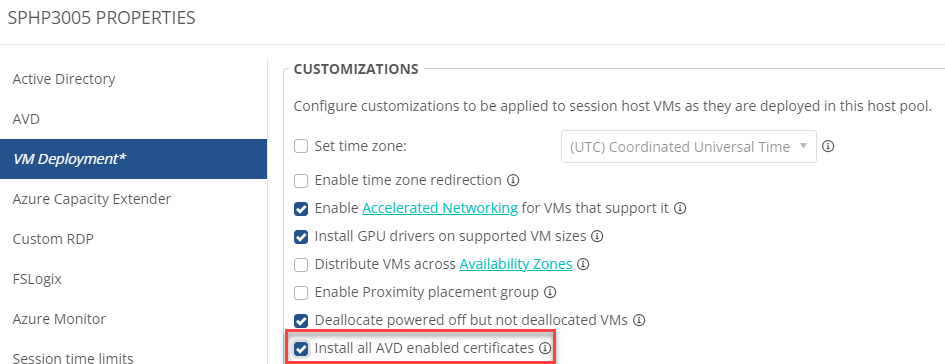Image resolution: width=945 pixels, height=364 pixels.
Task: Click info icon for AVD enabled certificates
Action: [x=545, y=348]
